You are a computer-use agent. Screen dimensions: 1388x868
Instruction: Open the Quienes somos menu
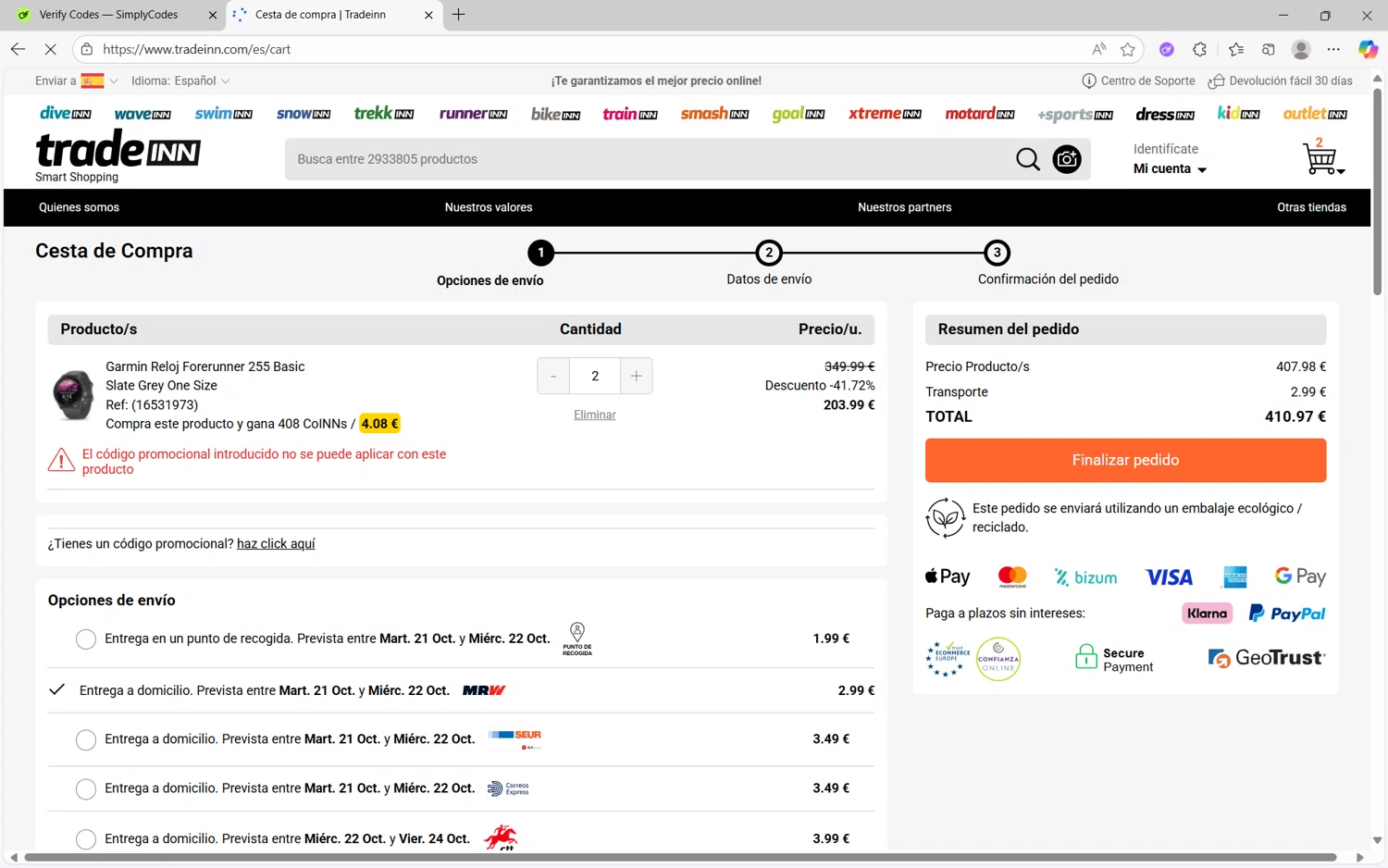[x=79, y=207]
